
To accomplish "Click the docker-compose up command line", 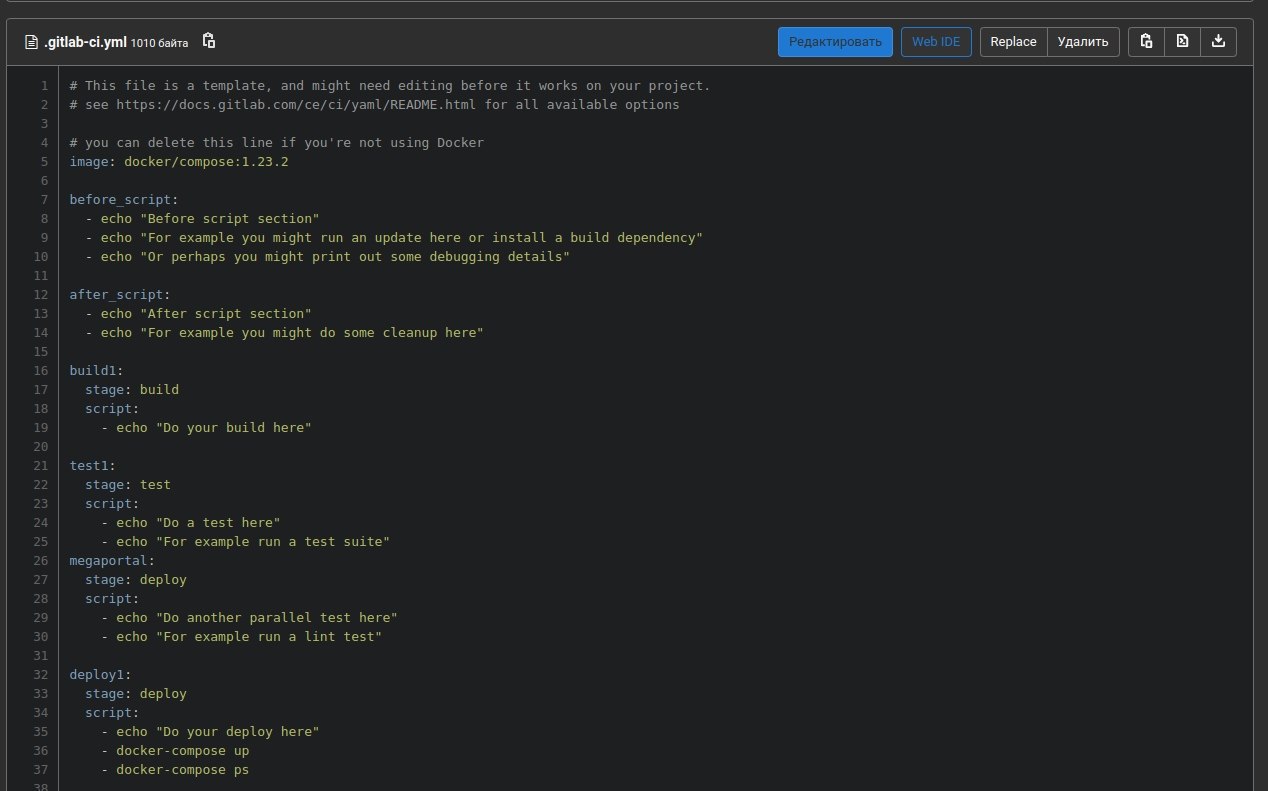I will point(182,751).
